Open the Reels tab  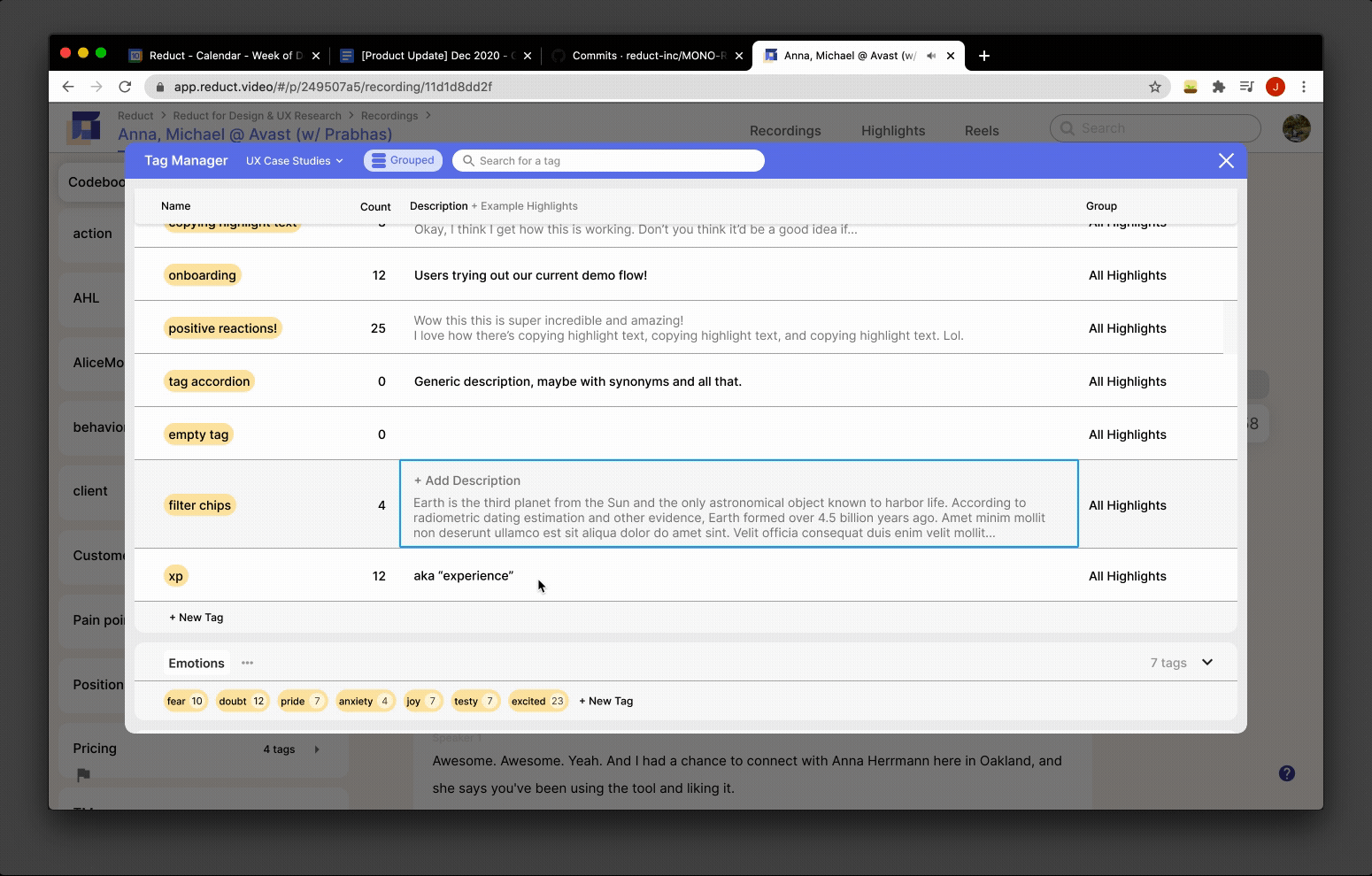pos(982,130)
